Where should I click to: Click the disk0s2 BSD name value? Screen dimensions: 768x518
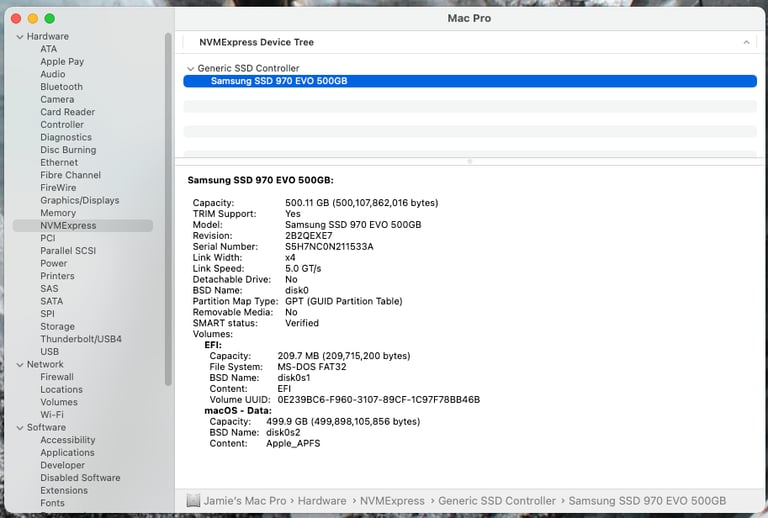click(x=283, y=433)
